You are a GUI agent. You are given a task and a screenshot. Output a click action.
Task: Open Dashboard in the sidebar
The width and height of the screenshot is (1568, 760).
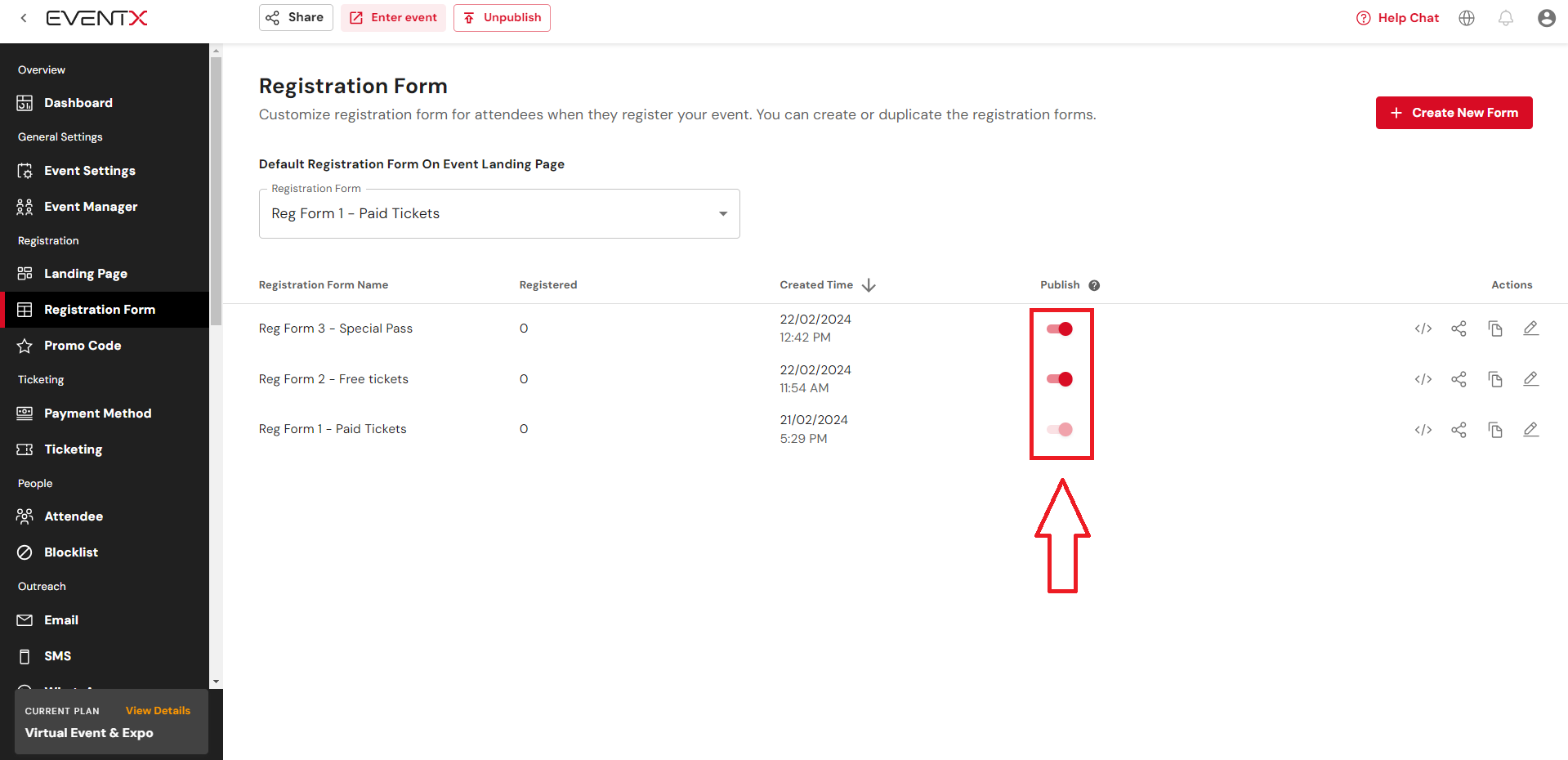(x=105, y=103)
